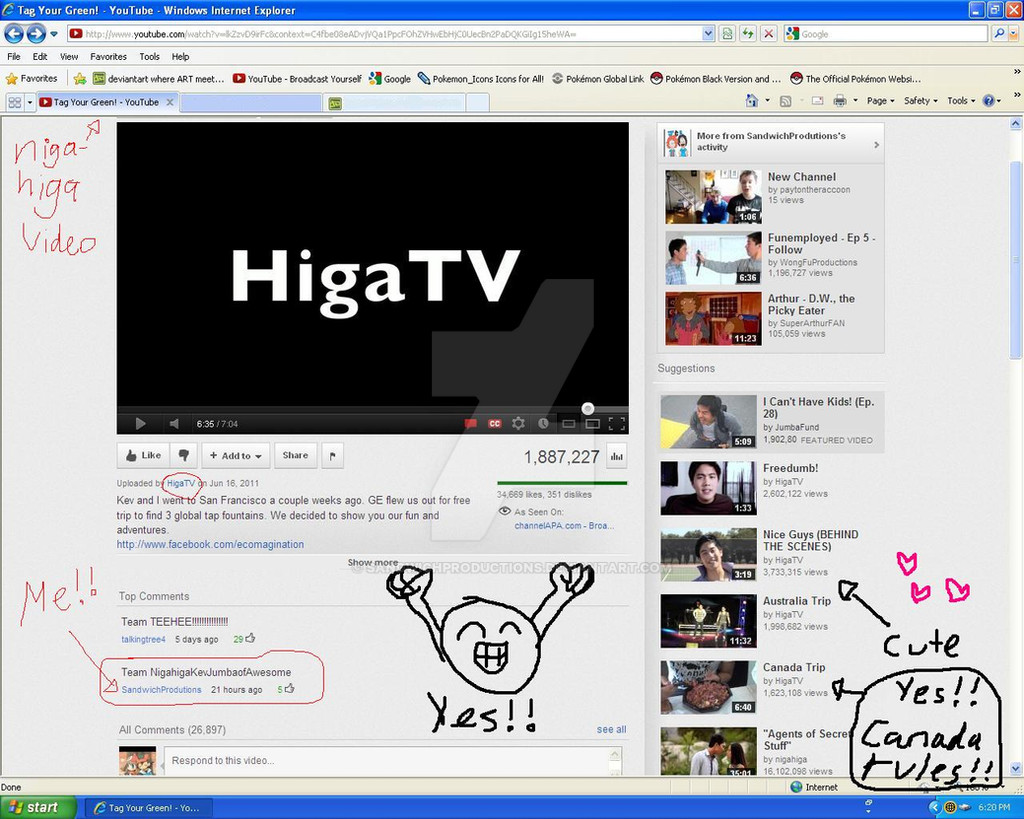Expand More from SandwichProdutions's activity
This screenshot has width=1024, height=819.
pyautogui.click(x=771, y=142)
